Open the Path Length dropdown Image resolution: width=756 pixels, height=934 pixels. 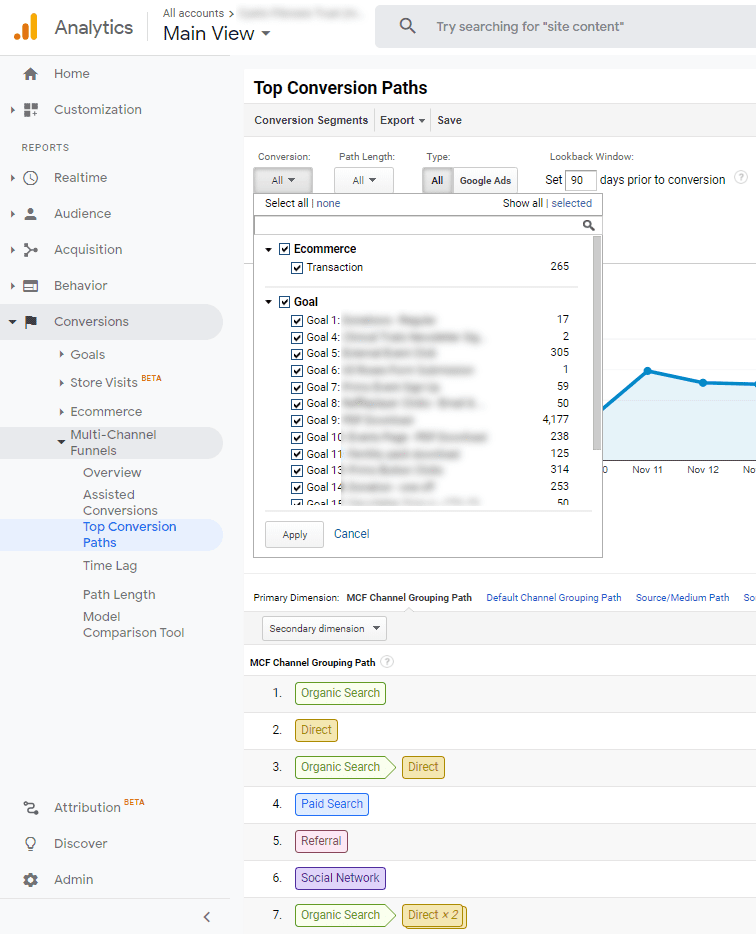coord(363,181)
